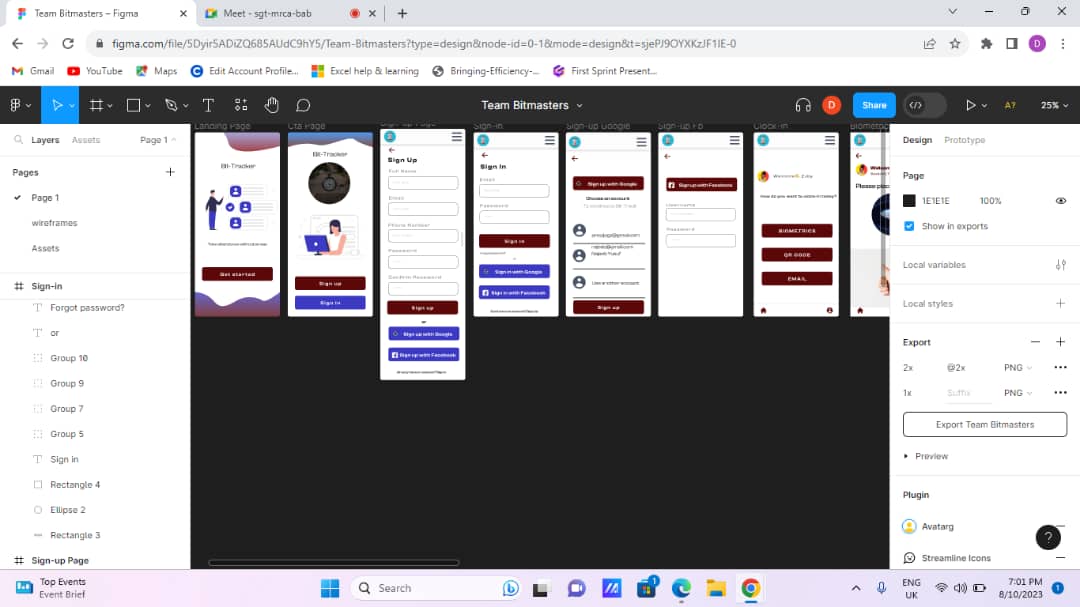Click the Export Team Bitmasters button
This screenshot has height=607, width=1080.
(x=984, y=424)
